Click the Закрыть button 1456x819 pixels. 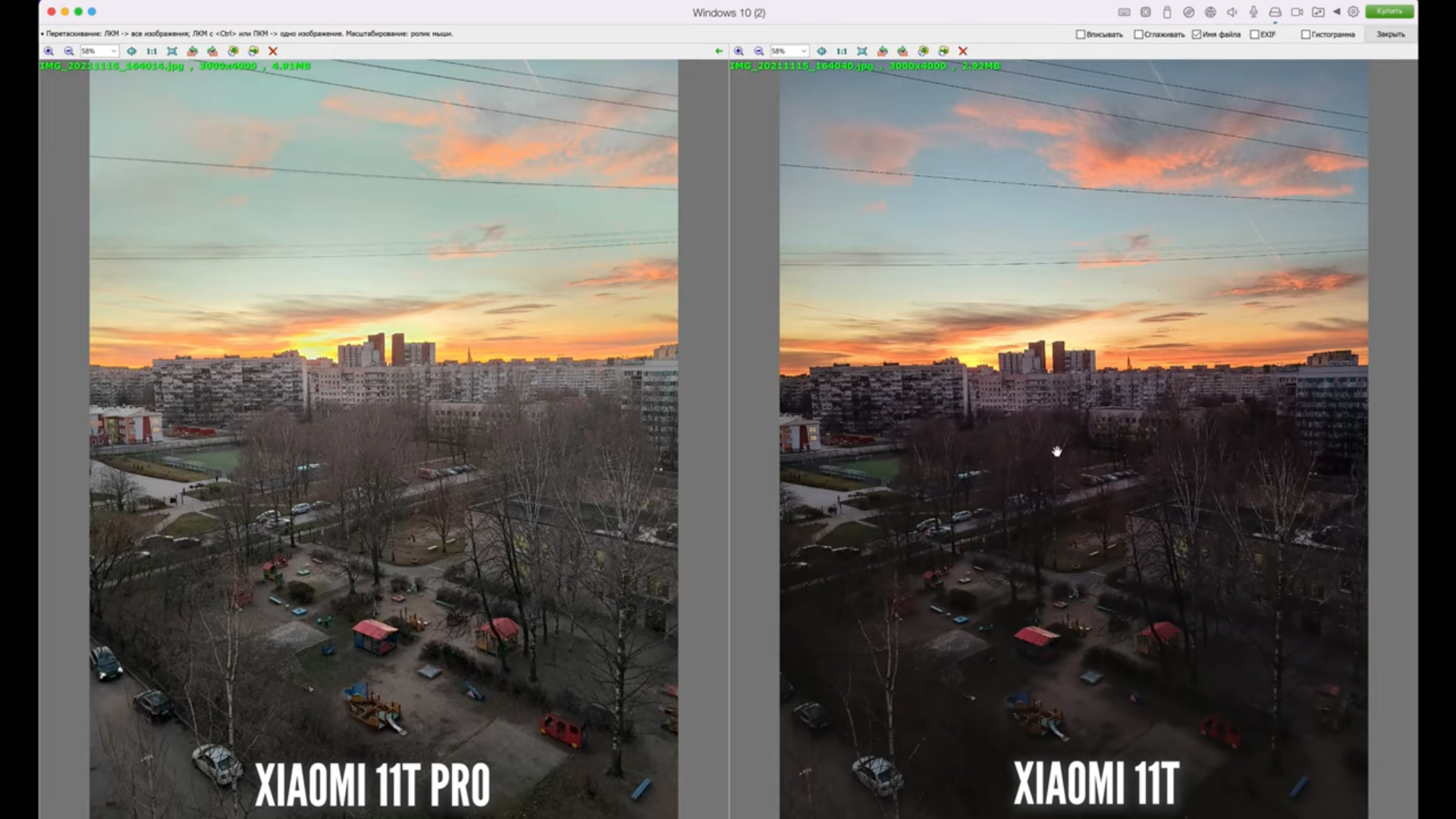click(x=1391, y=34)
